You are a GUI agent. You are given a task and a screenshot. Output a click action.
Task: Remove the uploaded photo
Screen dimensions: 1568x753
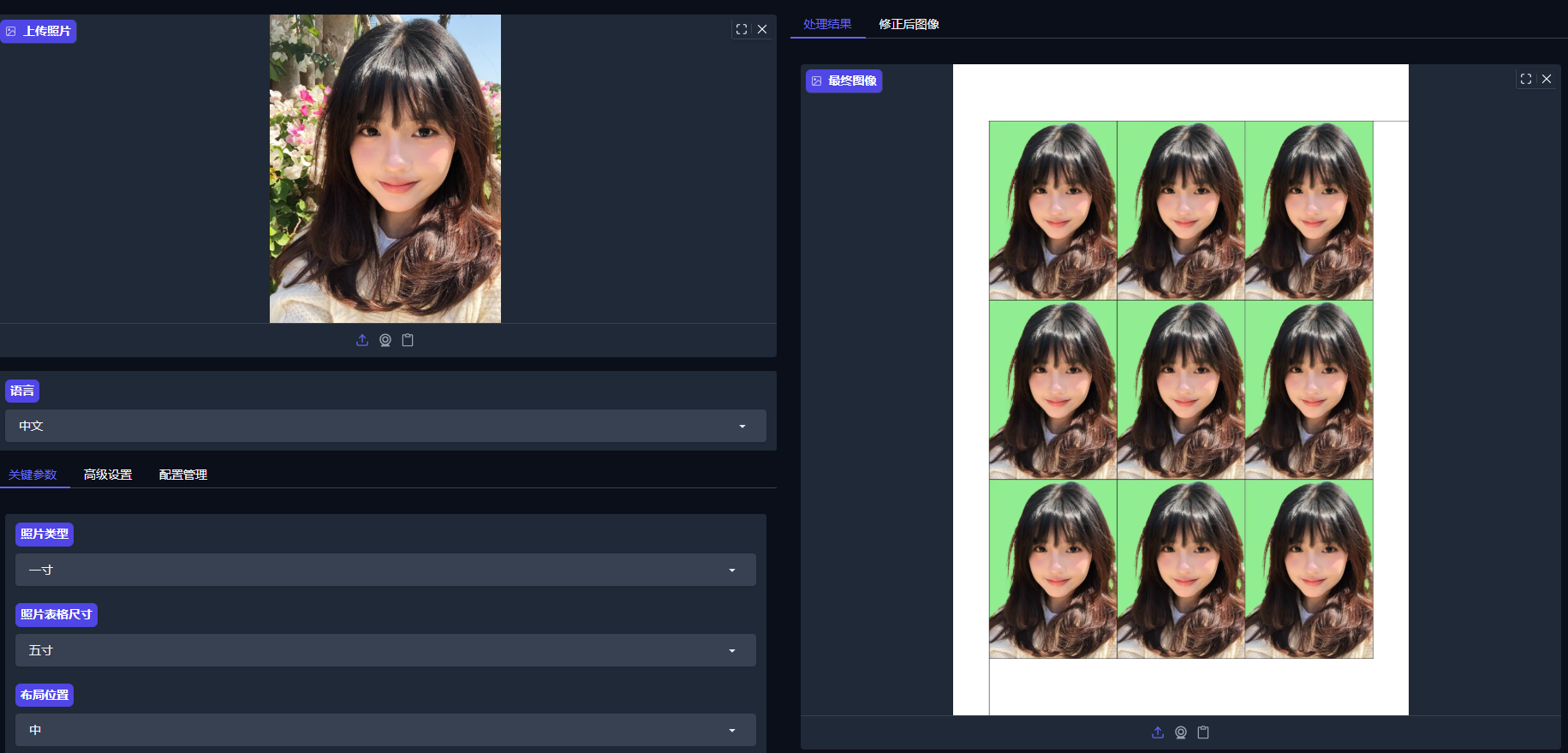762,29
